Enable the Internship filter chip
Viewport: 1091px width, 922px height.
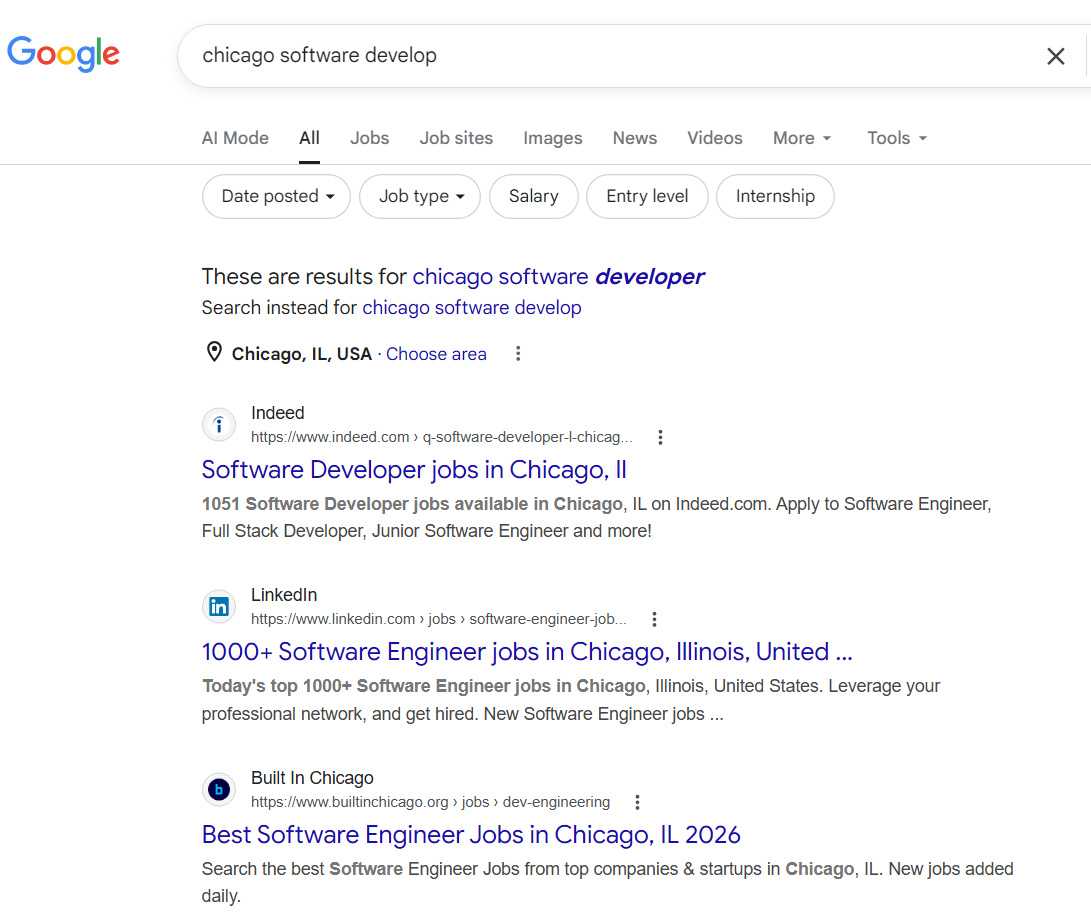(x=775, y=196)
